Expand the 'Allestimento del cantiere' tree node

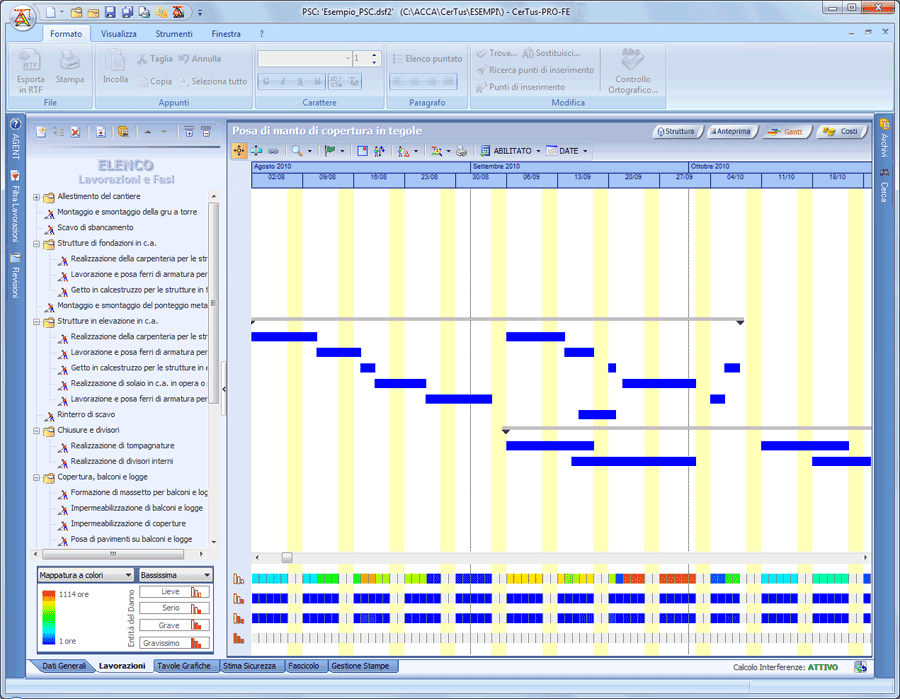[37, 197]
